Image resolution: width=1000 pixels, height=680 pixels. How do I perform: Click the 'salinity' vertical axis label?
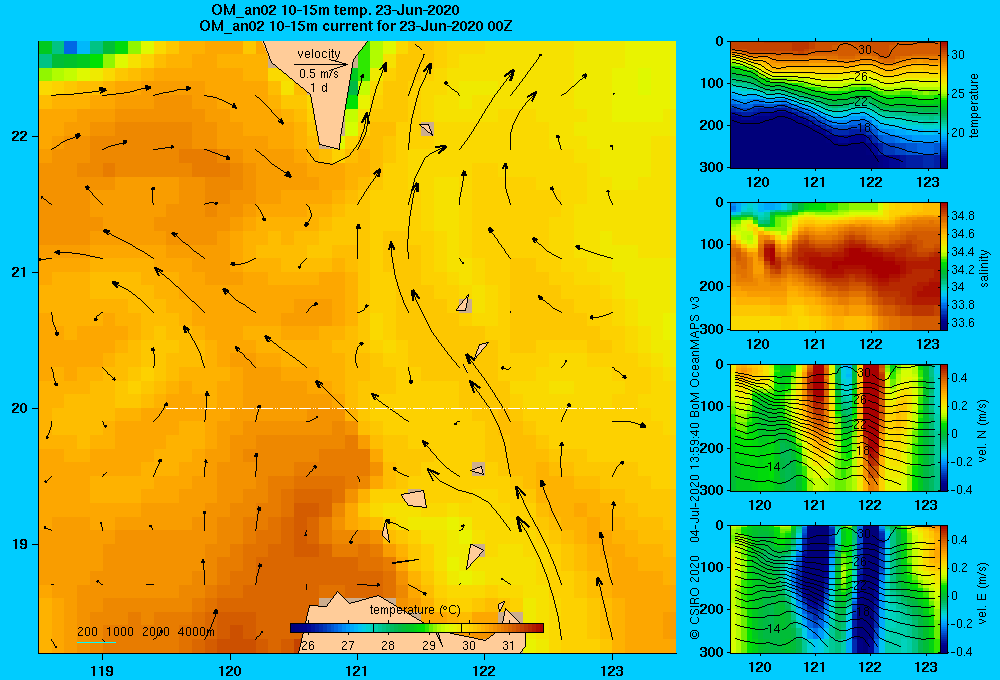click(985, 268)
